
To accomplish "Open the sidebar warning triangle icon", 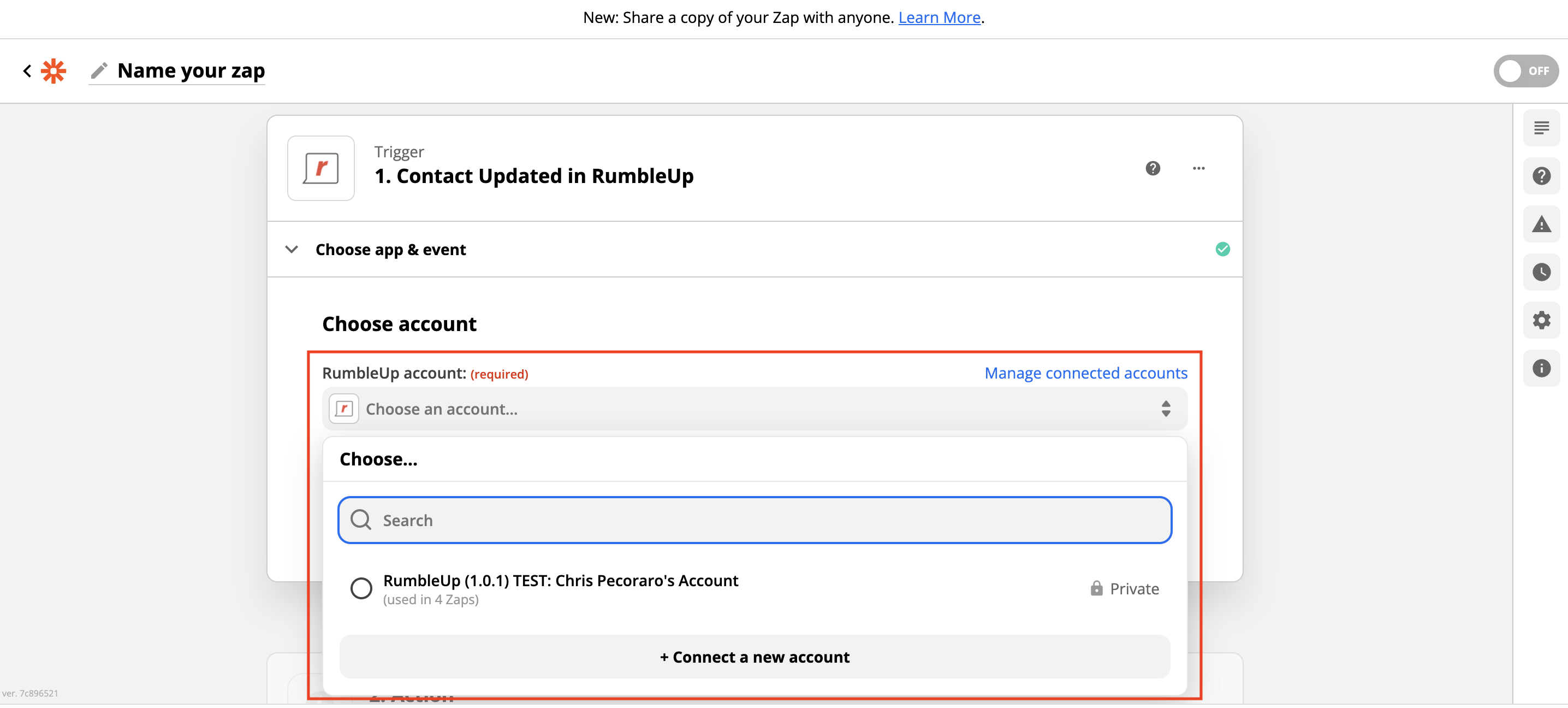I will pos(1541,224).
